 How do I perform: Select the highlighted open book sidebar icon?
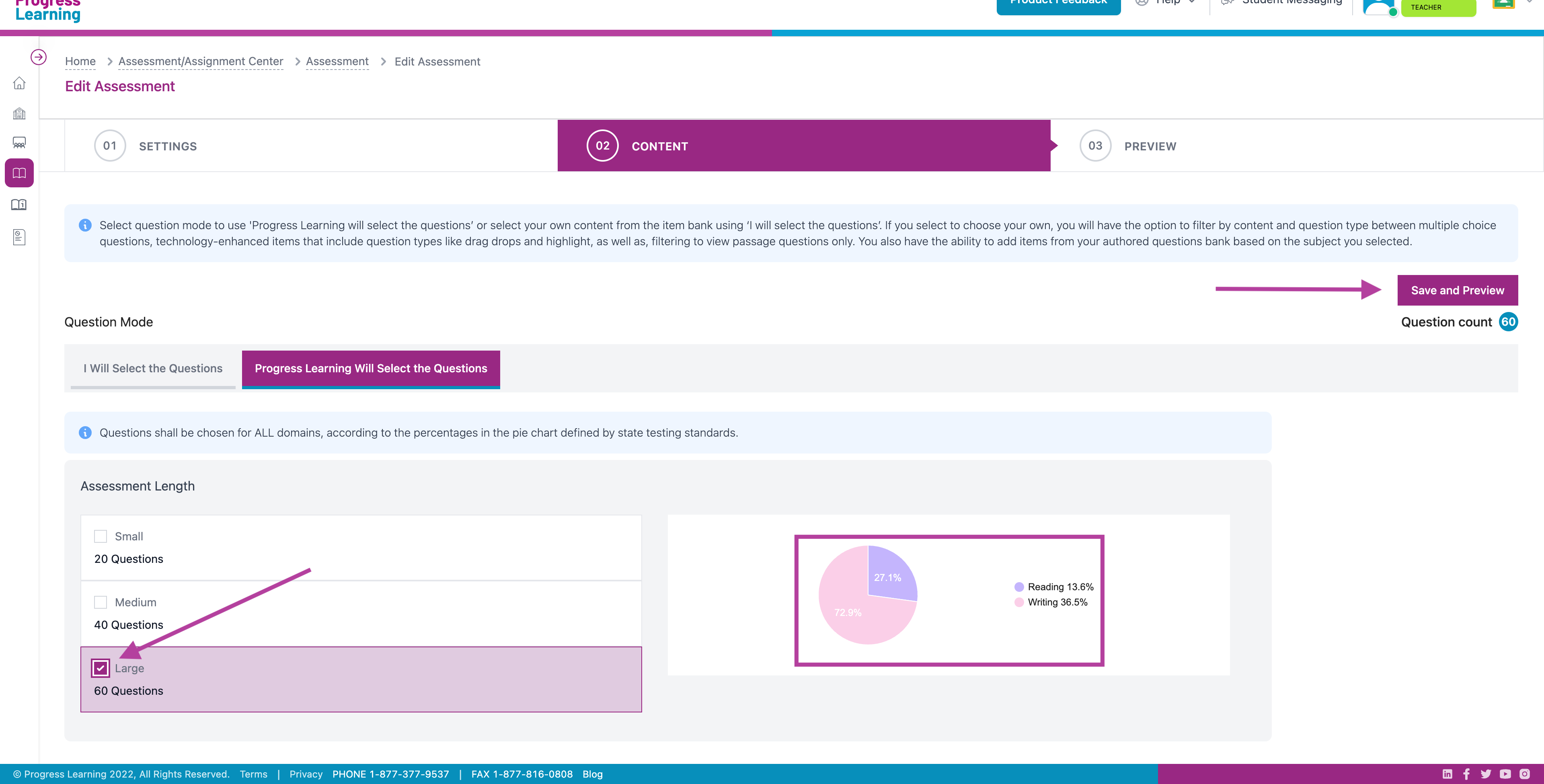19,173
